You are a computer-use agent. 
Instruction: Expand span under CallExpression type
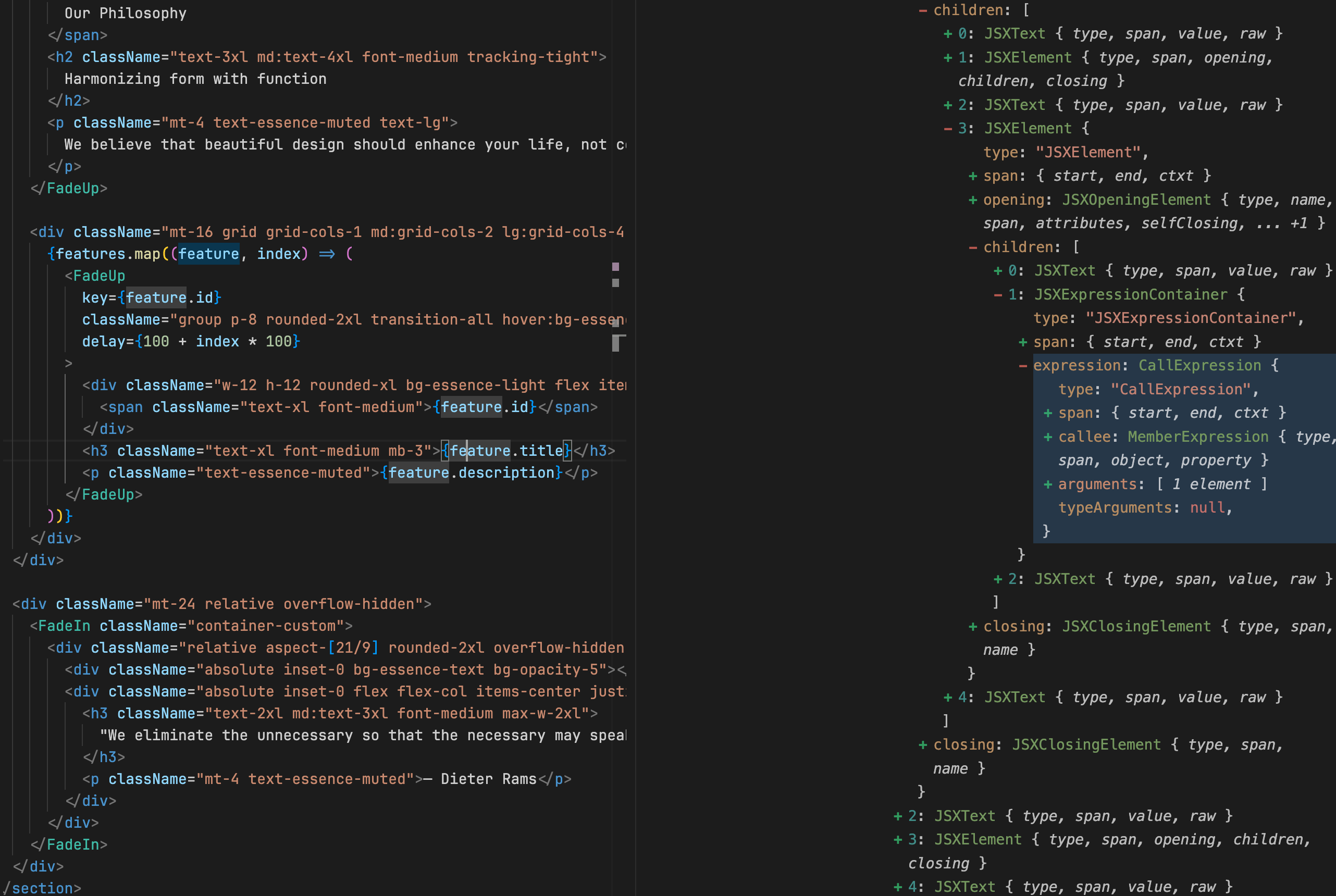click(1047, 413)
